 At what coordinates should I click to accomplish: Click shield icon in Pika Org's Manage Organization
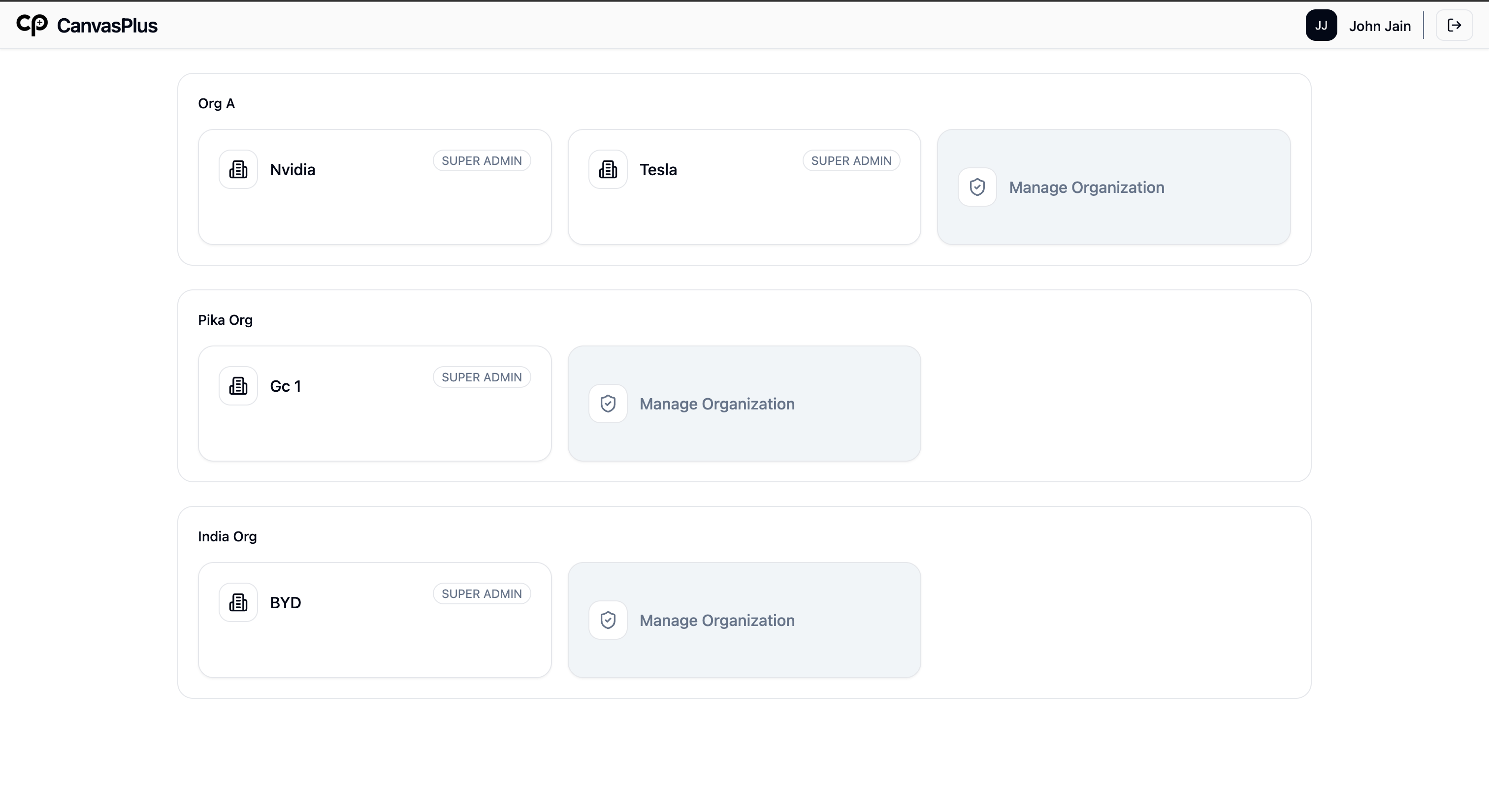pos(608,404)
